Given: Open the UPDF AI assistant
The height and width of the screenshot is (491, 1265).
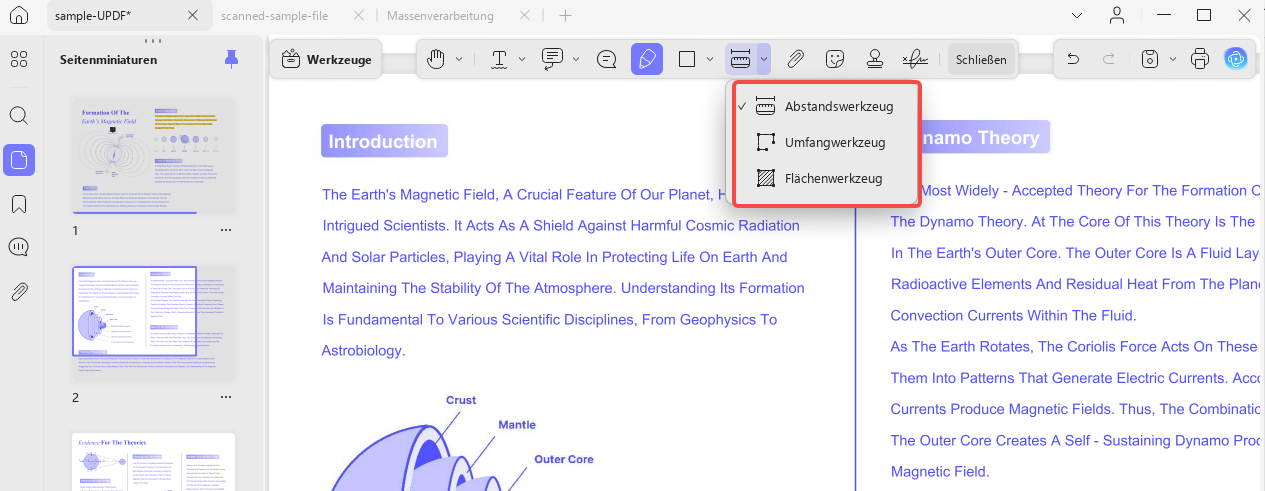Looking at the screenshot, I should point(1237,59).
